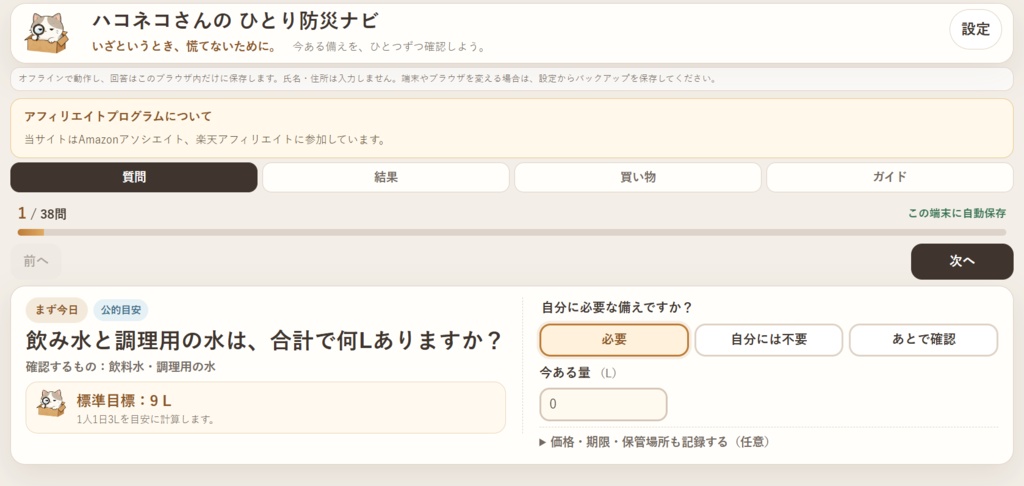Click the 公的目安 tag badge
This screenshot has height=486, width=1024.
[121, 310]
